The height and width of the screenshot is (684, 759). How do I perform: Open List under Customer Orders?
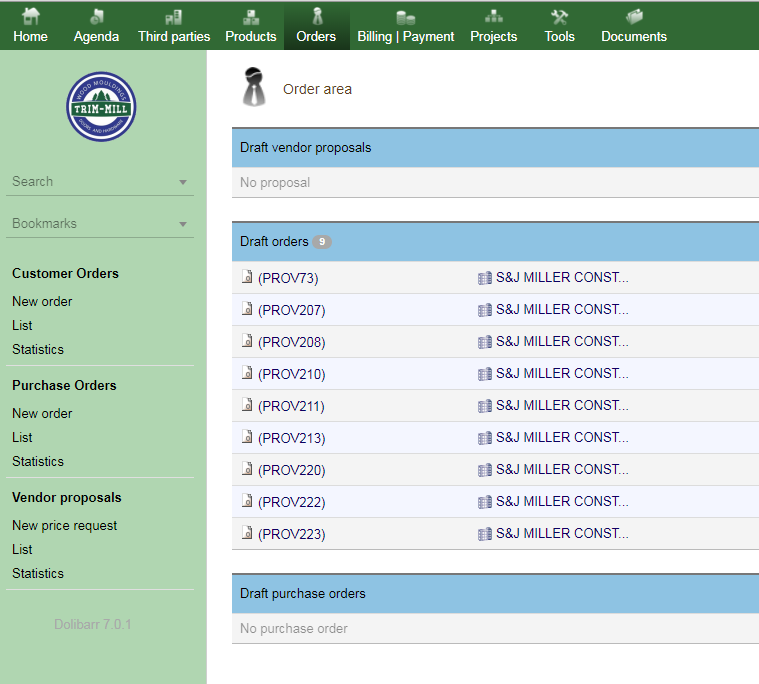[x=22, y=326]
